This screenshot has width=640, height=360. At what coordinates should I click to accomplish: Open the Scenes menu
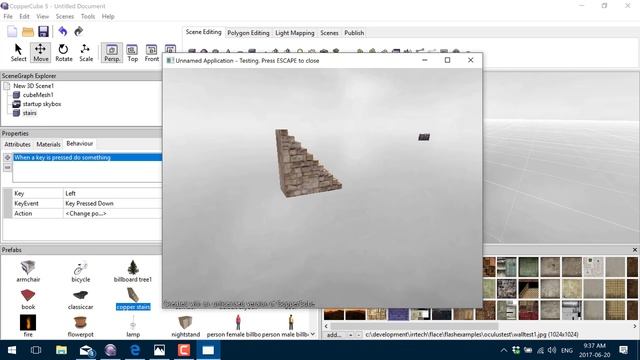[64, 16]
